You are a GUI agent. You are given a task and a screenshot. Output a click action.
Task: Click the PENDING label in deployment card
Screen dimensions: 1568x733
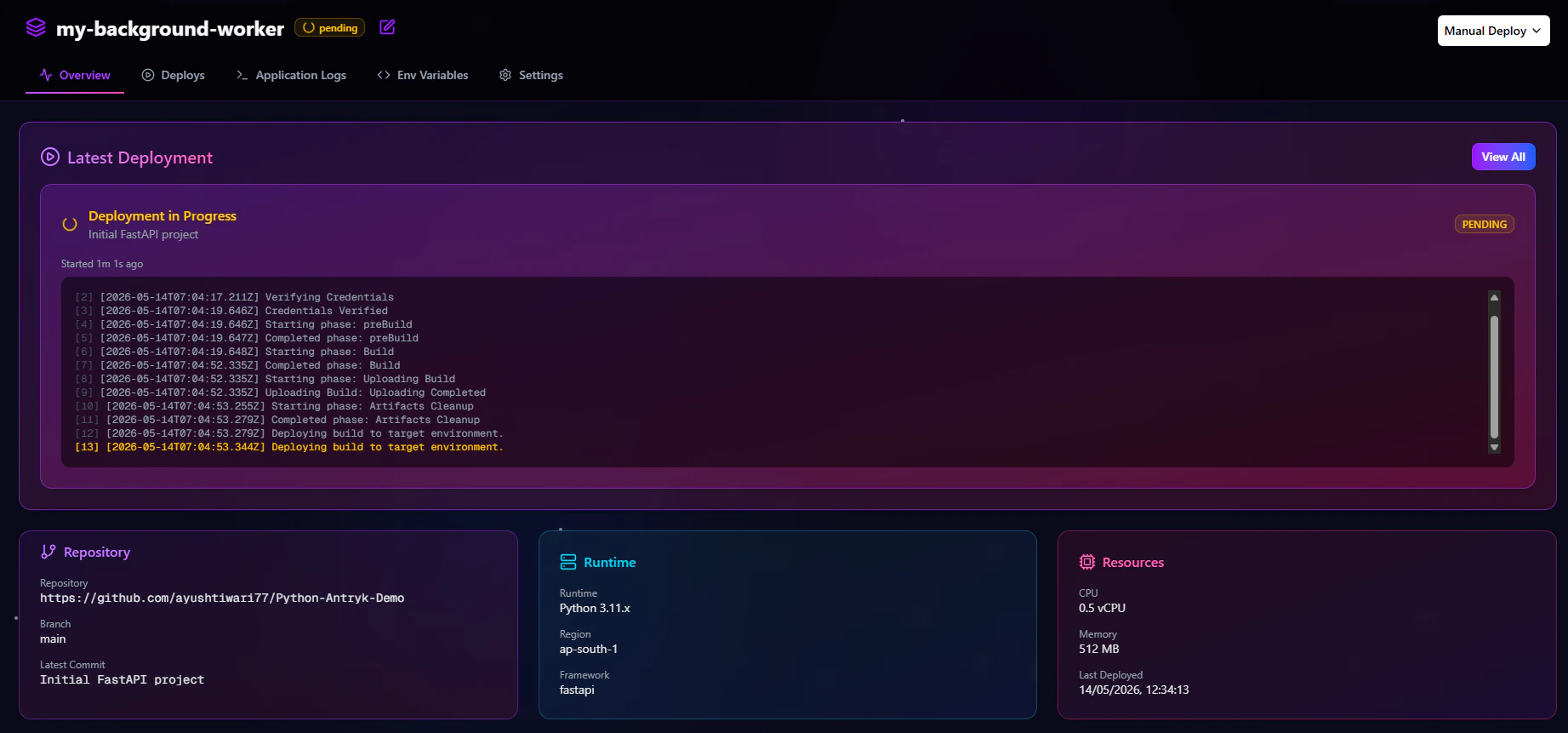click(x=1485, y=225)
